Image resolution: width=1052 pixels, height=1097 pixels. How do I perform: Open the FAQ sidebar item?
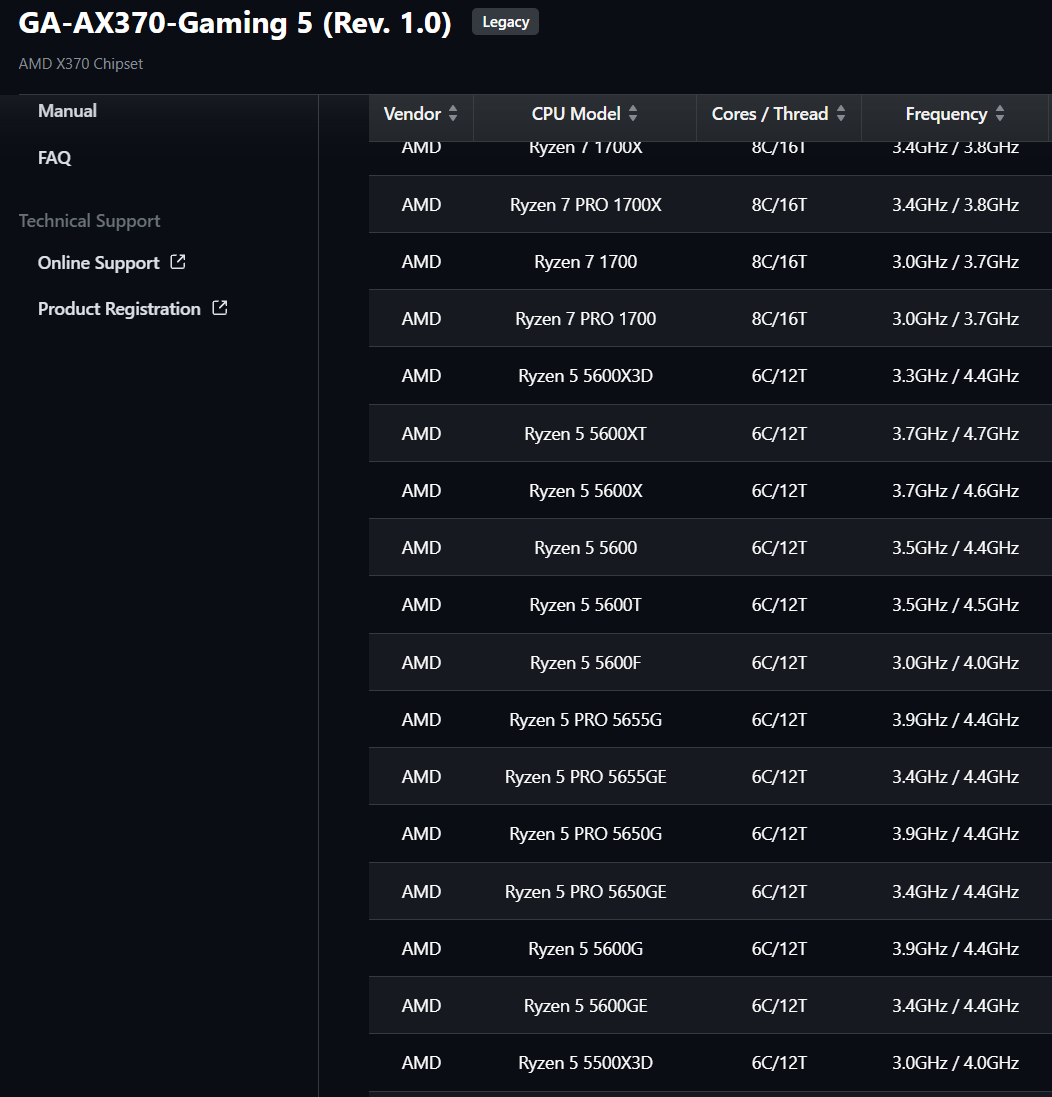[55, 157]
